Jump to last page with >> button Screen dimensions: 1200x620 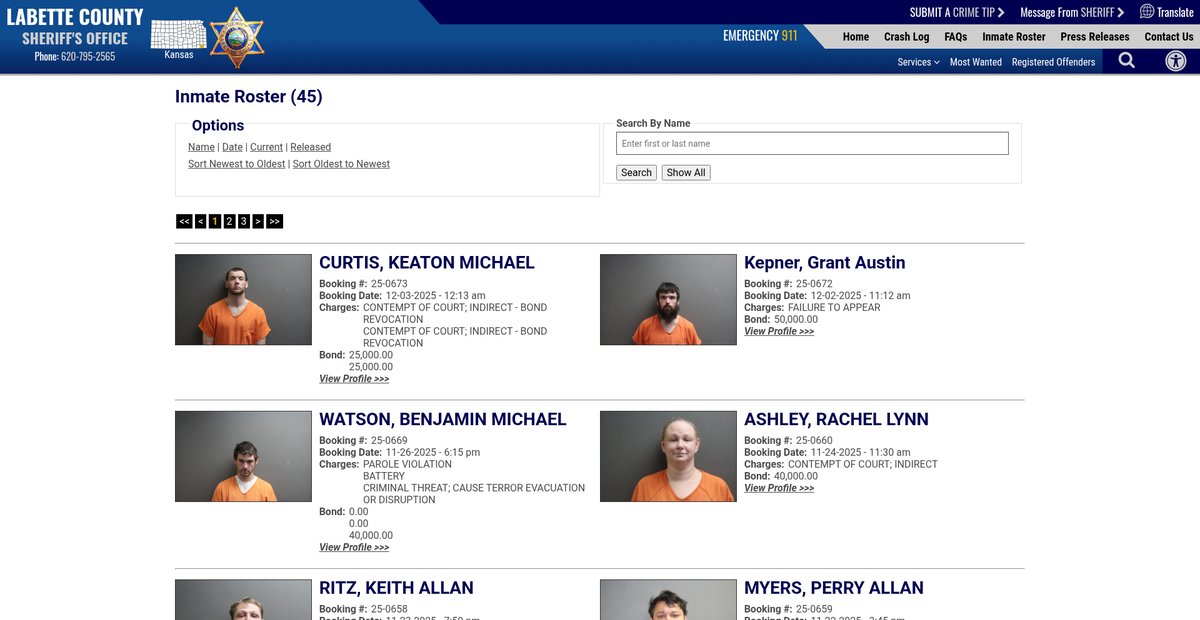[x=275, y=221]
